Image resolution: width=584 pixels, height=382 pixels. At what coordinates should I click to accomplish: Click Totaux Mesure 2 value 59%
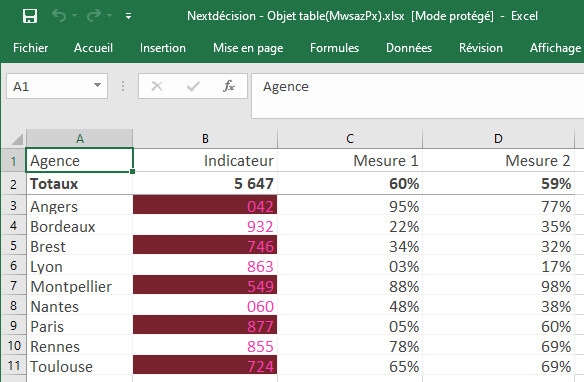click(498, 184)
